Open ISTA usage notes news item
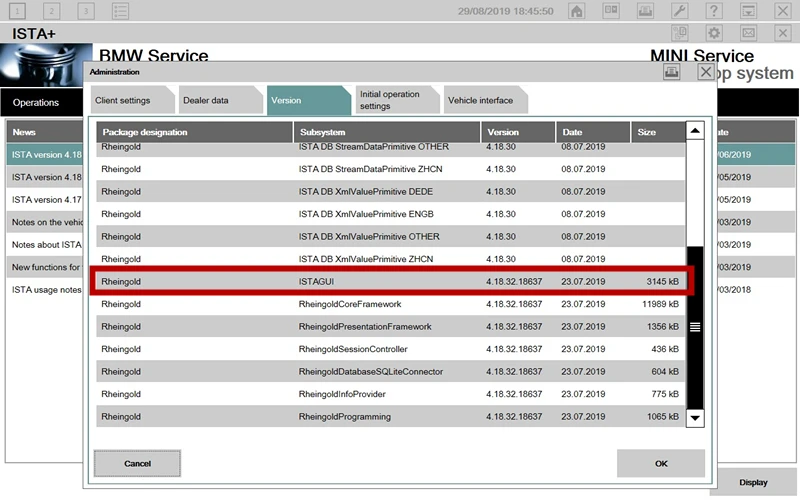 (x=45, y=289)
